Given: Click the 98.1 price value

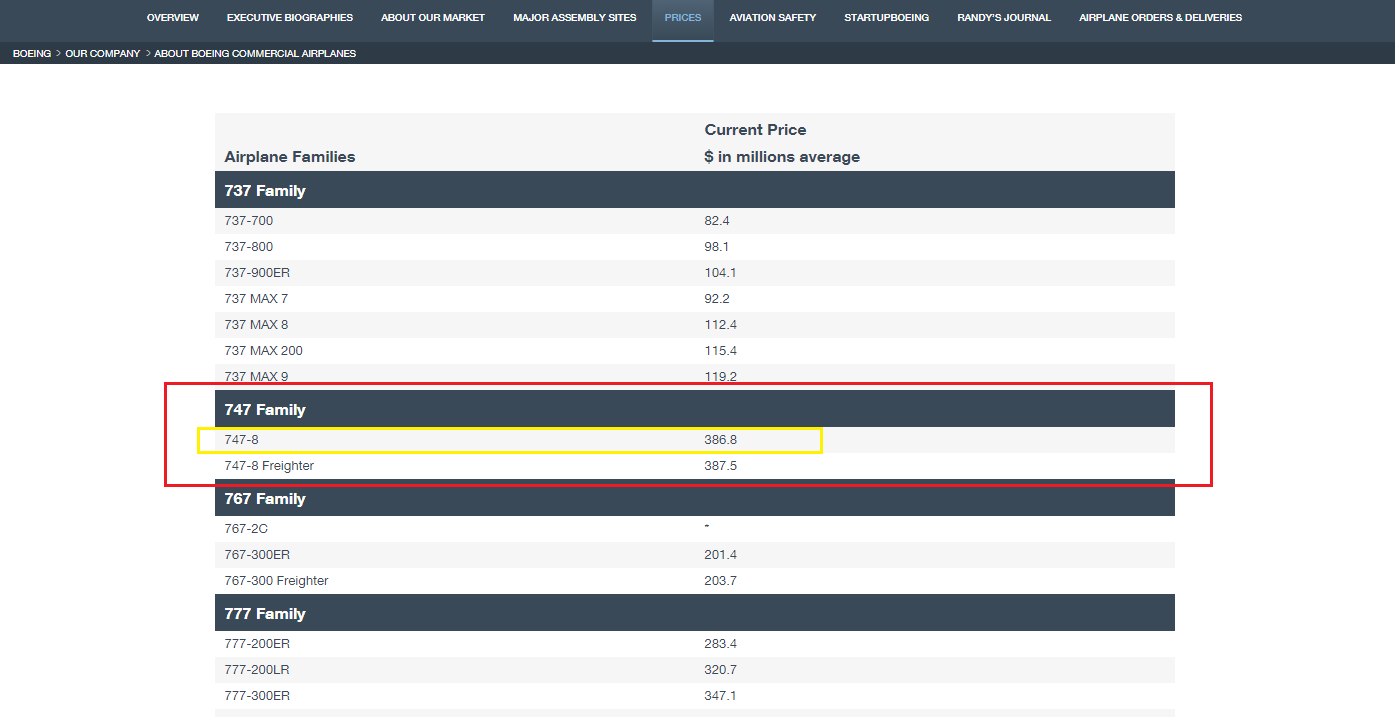Looking at the screenshot, I should click(717, 247).
